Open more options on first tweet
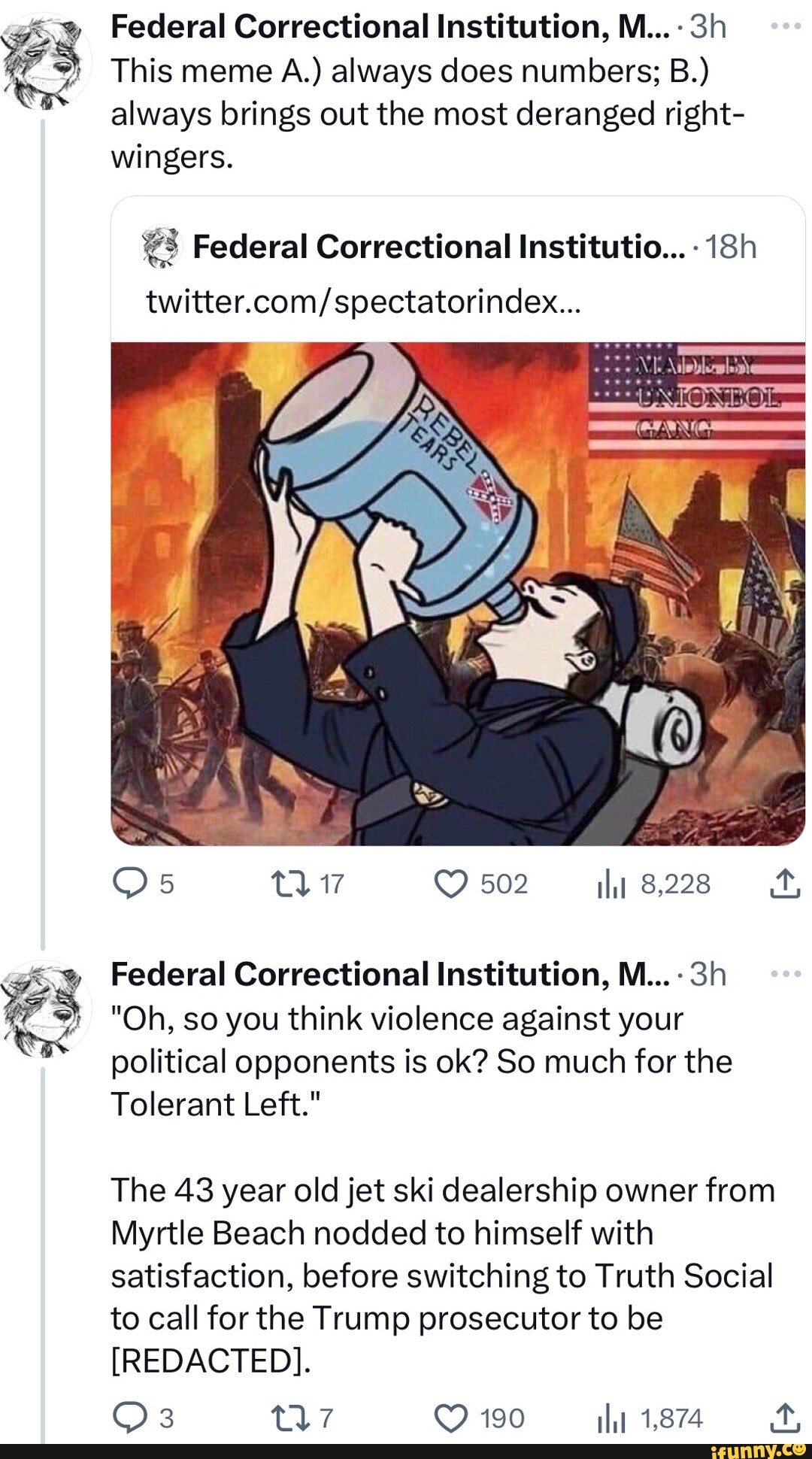The image size is (812, 1459). 786,26
